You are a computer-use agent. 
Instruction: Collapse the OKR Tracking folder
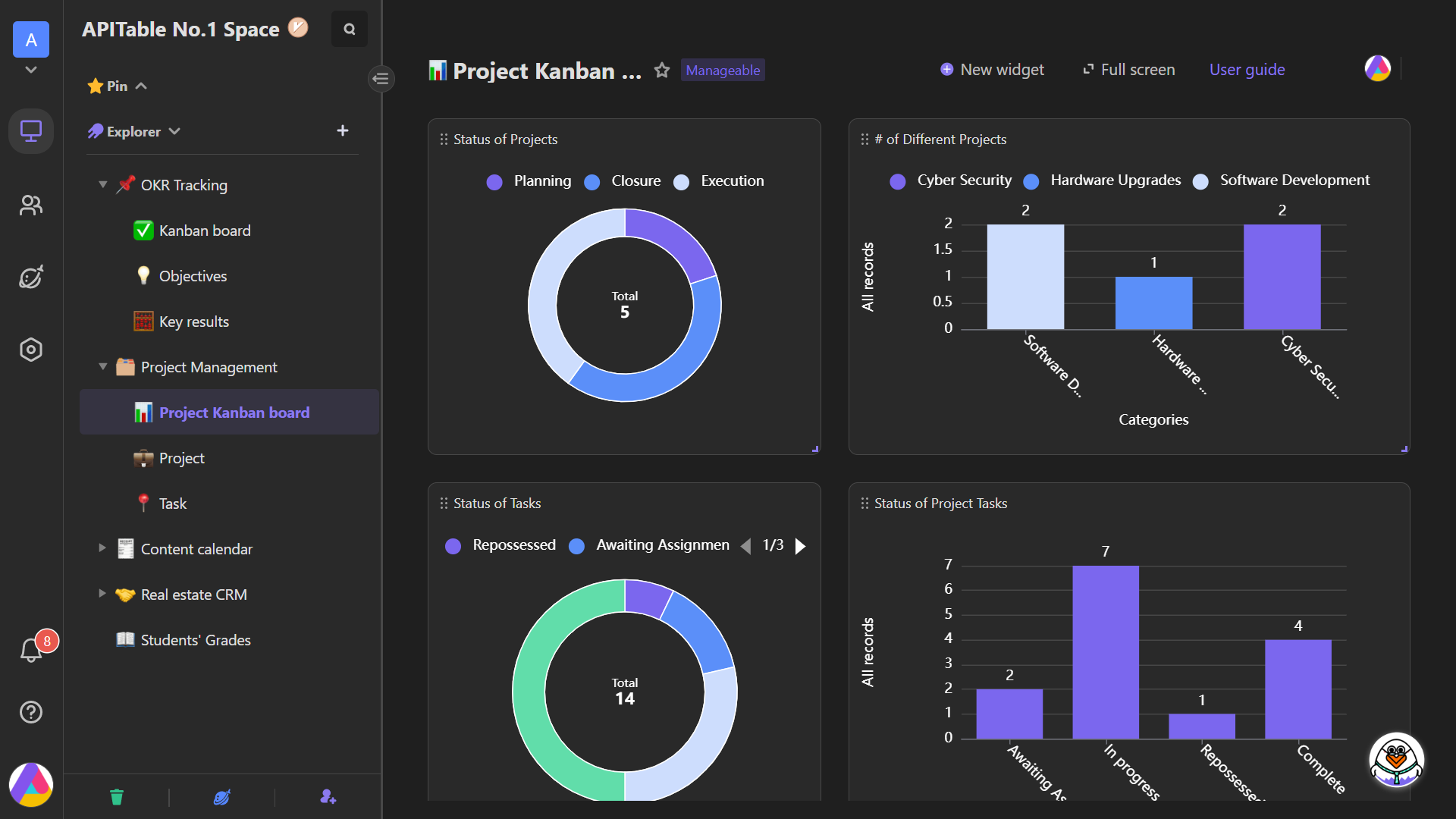point(103,184)
